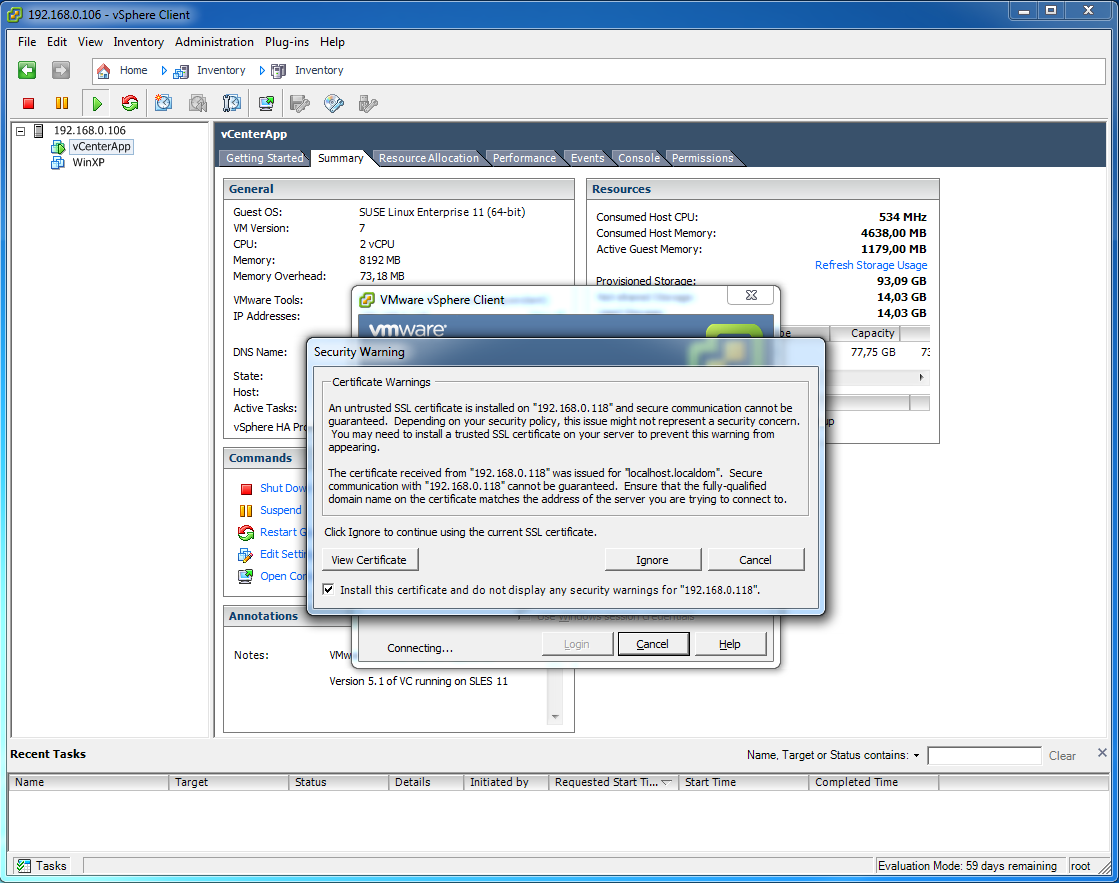The image size is (1119, 883).
Task: Click the Suspend command pause icon
Action: [246, 510]
